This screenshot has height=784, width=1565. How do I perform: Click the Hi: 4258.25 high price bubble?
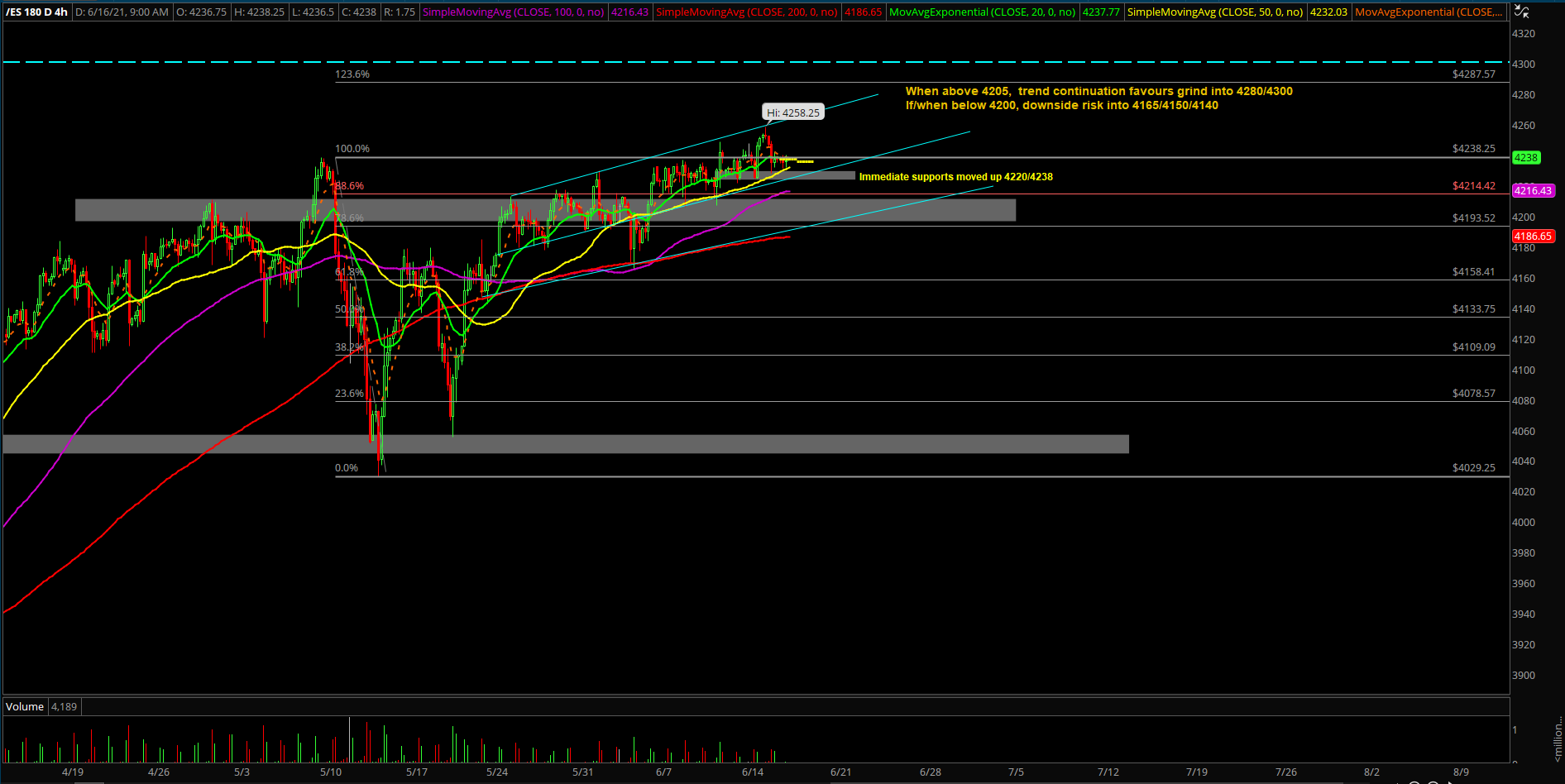[x=792, y=112]
